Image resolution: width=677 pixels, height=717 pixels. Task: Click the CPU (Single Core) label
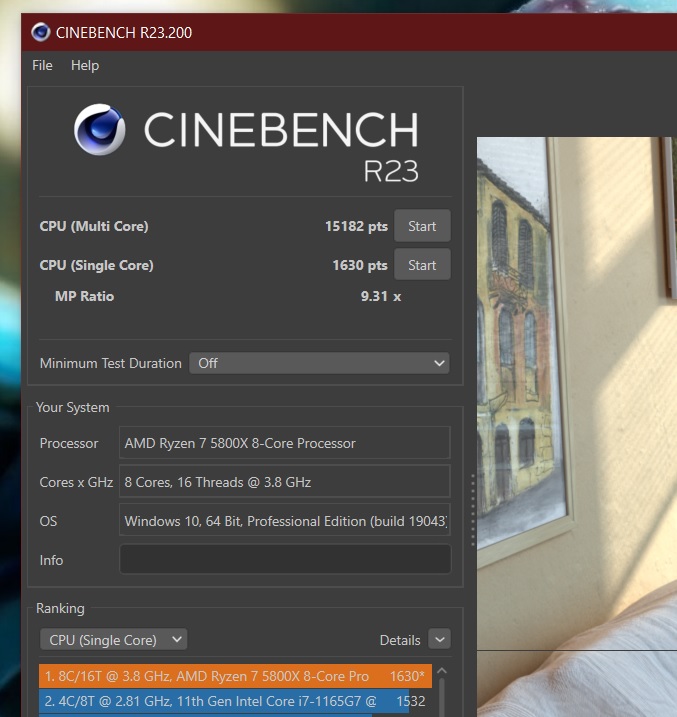96,265
